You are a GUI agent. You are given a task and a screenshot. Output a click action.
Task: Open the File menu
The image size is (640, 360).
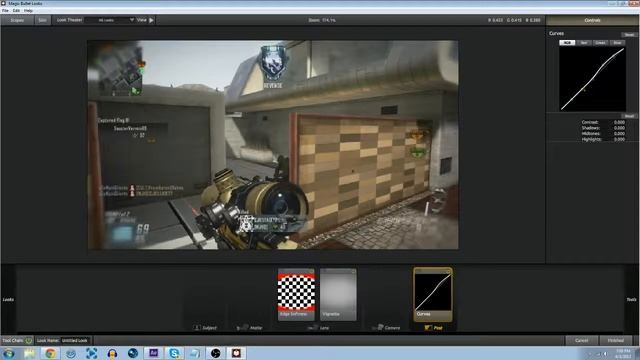[5, 10]
